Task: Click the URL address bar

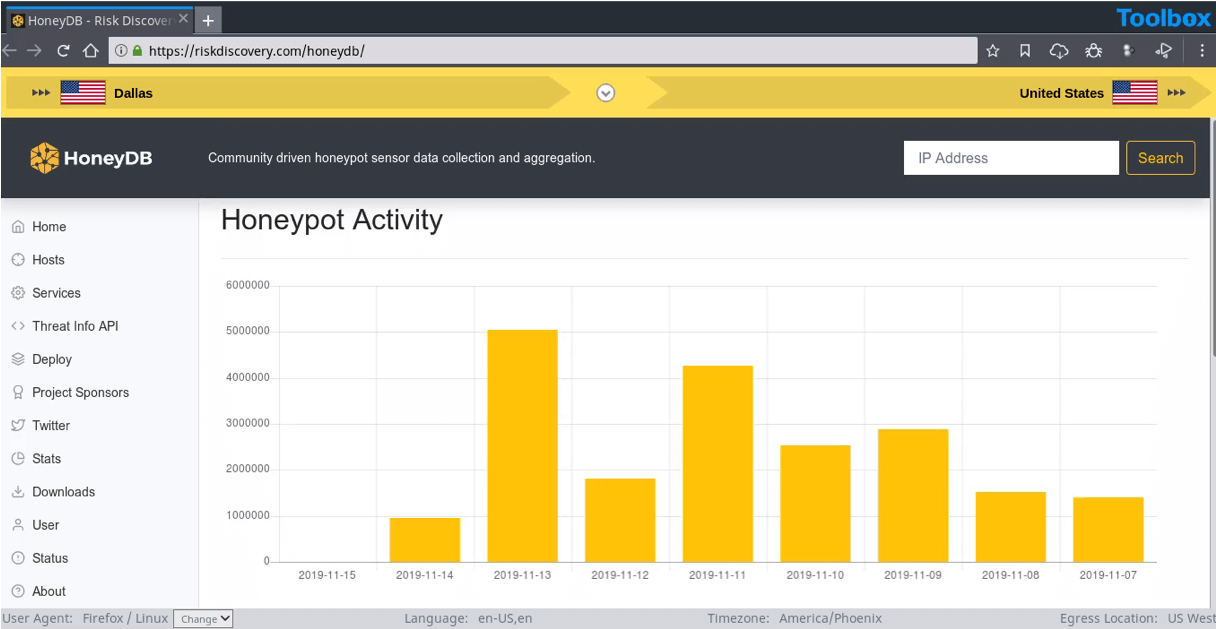Action: (x=542, y=50)
